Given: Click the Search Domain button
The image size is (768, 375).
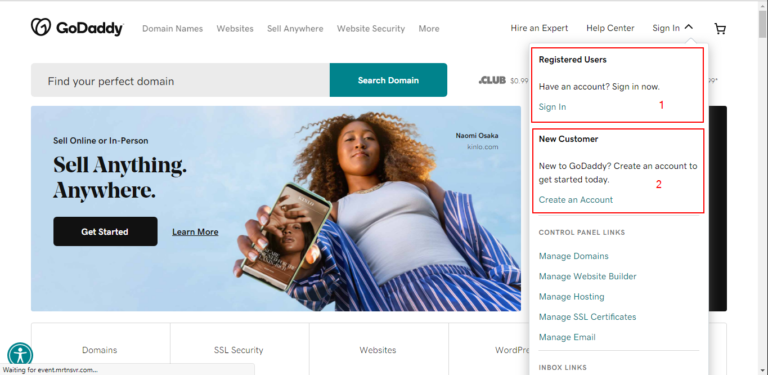Looking at the screenshot, I should (388, 80).
